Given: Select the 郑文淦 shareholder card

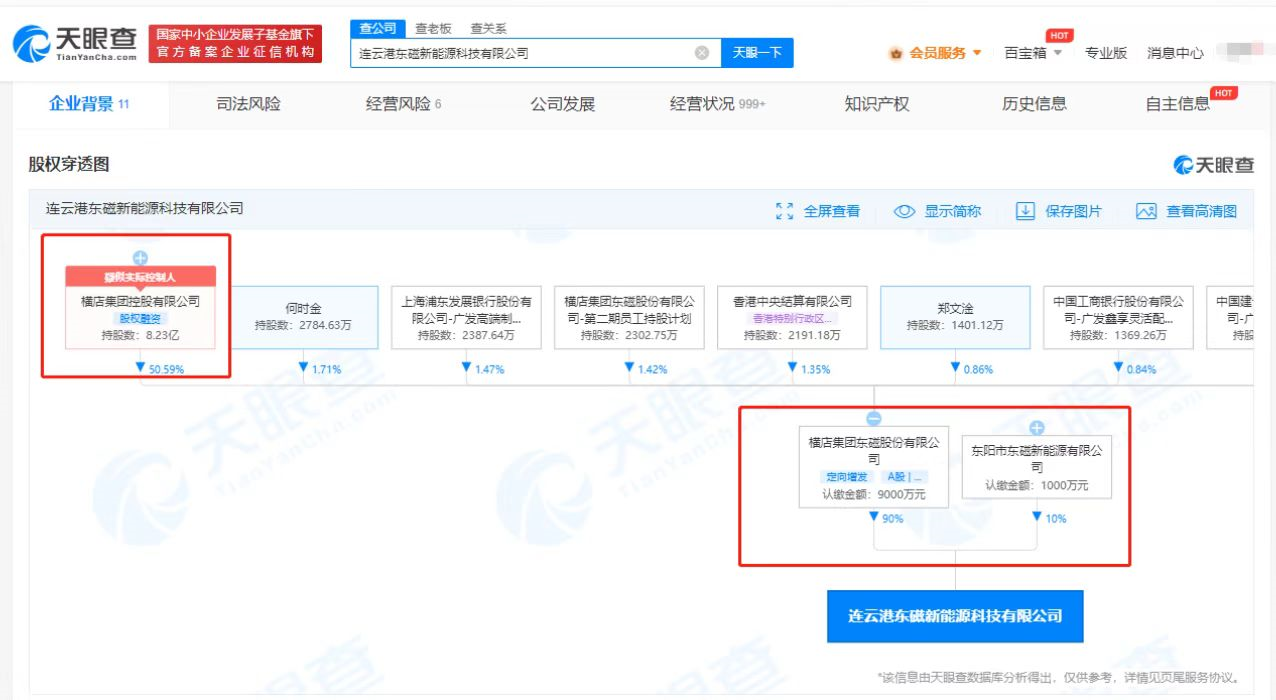Looking at the screenshot, I should (955, 317).
